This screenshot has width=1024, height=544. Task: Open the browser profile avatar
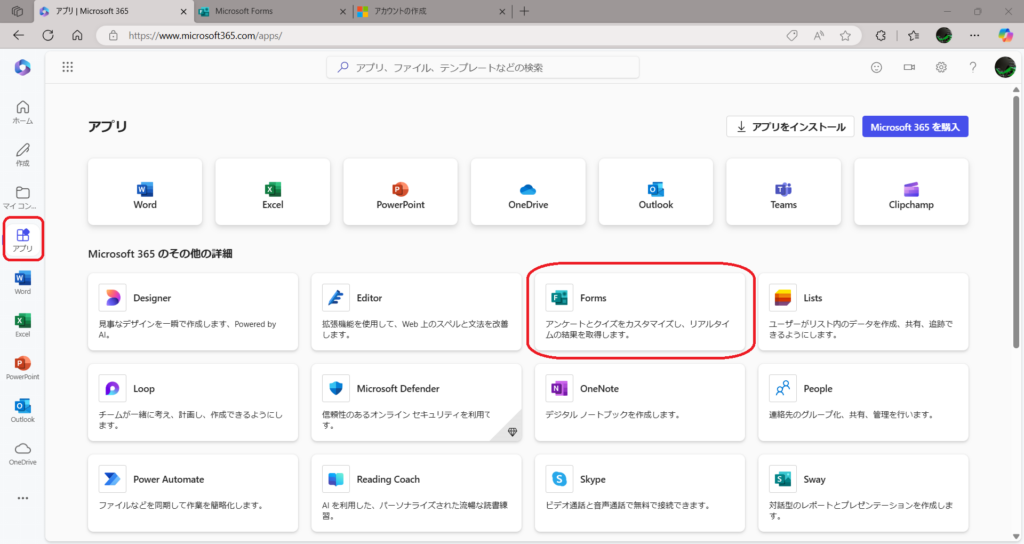(944, 35)
